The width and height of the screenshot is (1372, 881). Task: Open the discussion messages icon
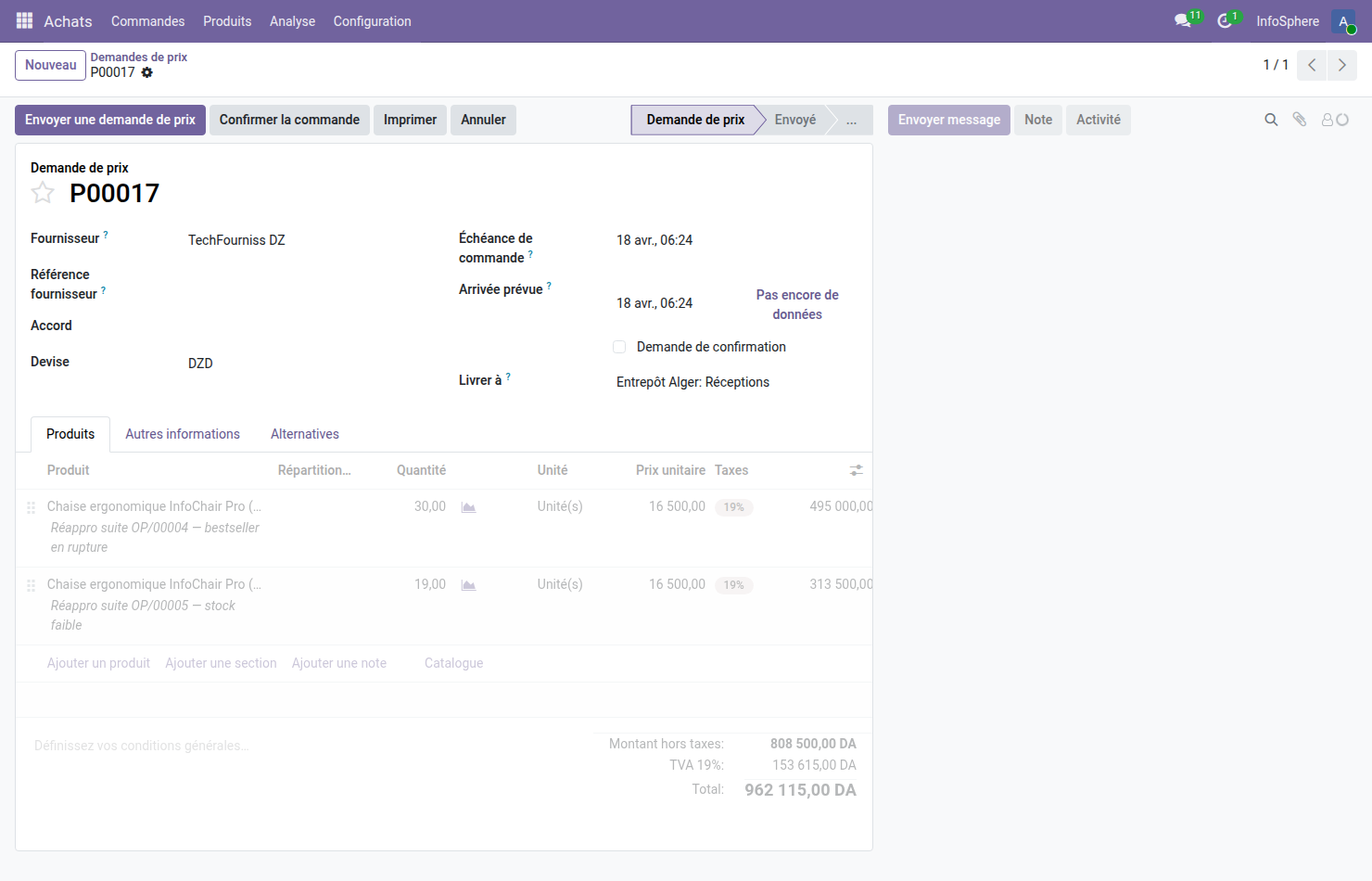tap(1183, 20)
